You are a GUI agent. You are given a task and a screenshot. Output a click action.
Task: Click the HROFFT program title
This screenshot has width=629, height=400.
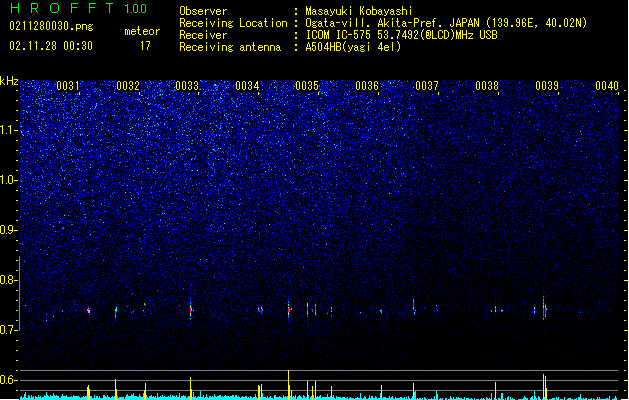[62, 8]
